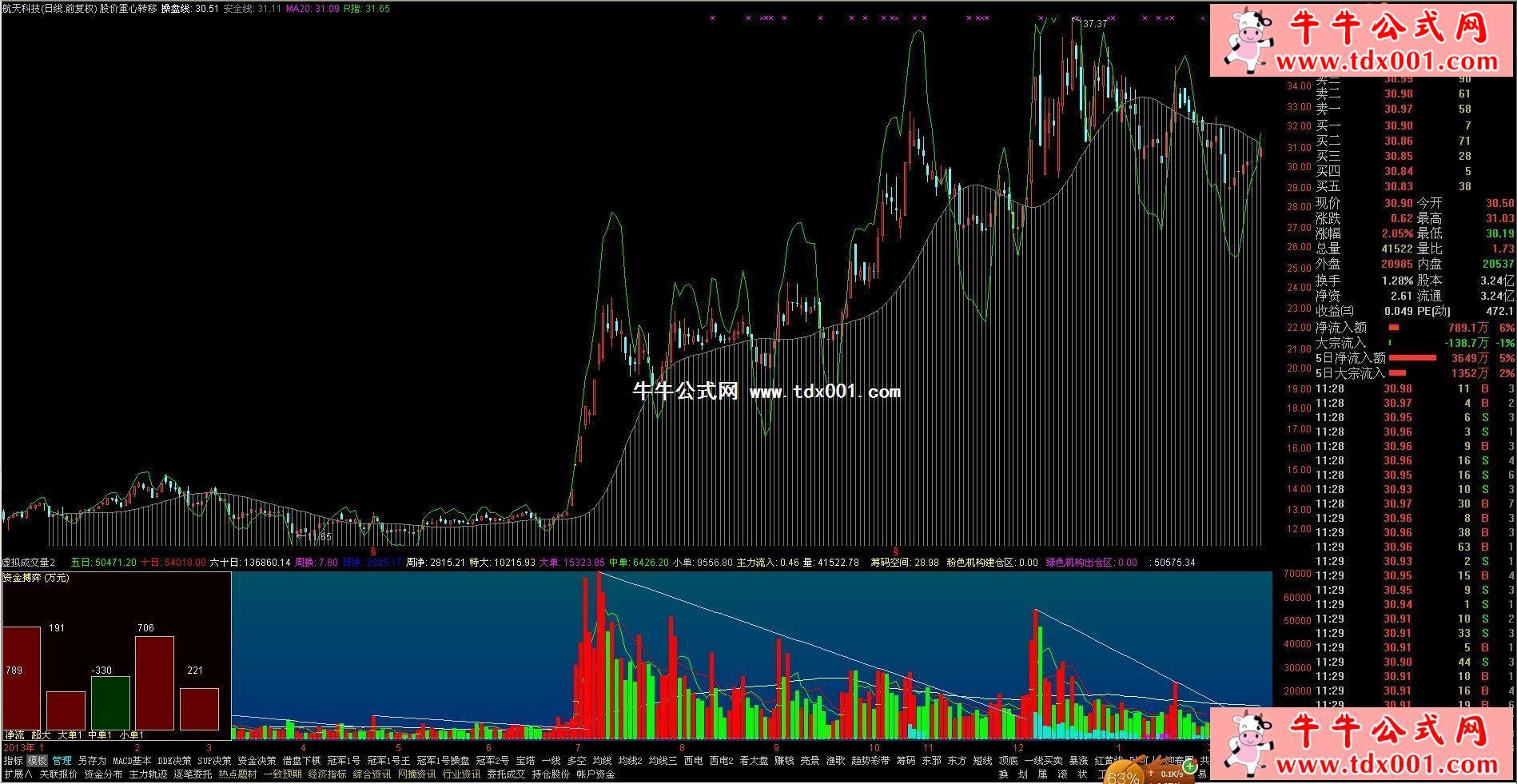Switch to the DDE决策 indicator tab
Screen dimensions: 1517x784
[174, 761]
